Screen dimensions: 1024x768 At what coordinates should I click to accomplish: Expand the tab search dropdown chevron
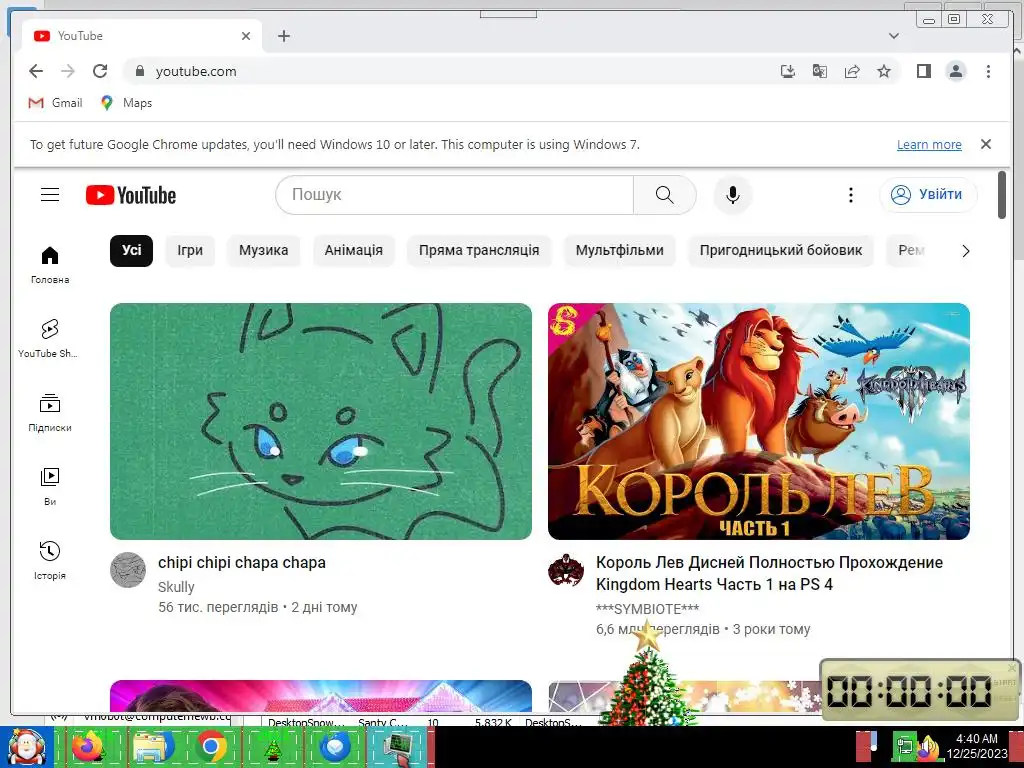pos(894,36)
